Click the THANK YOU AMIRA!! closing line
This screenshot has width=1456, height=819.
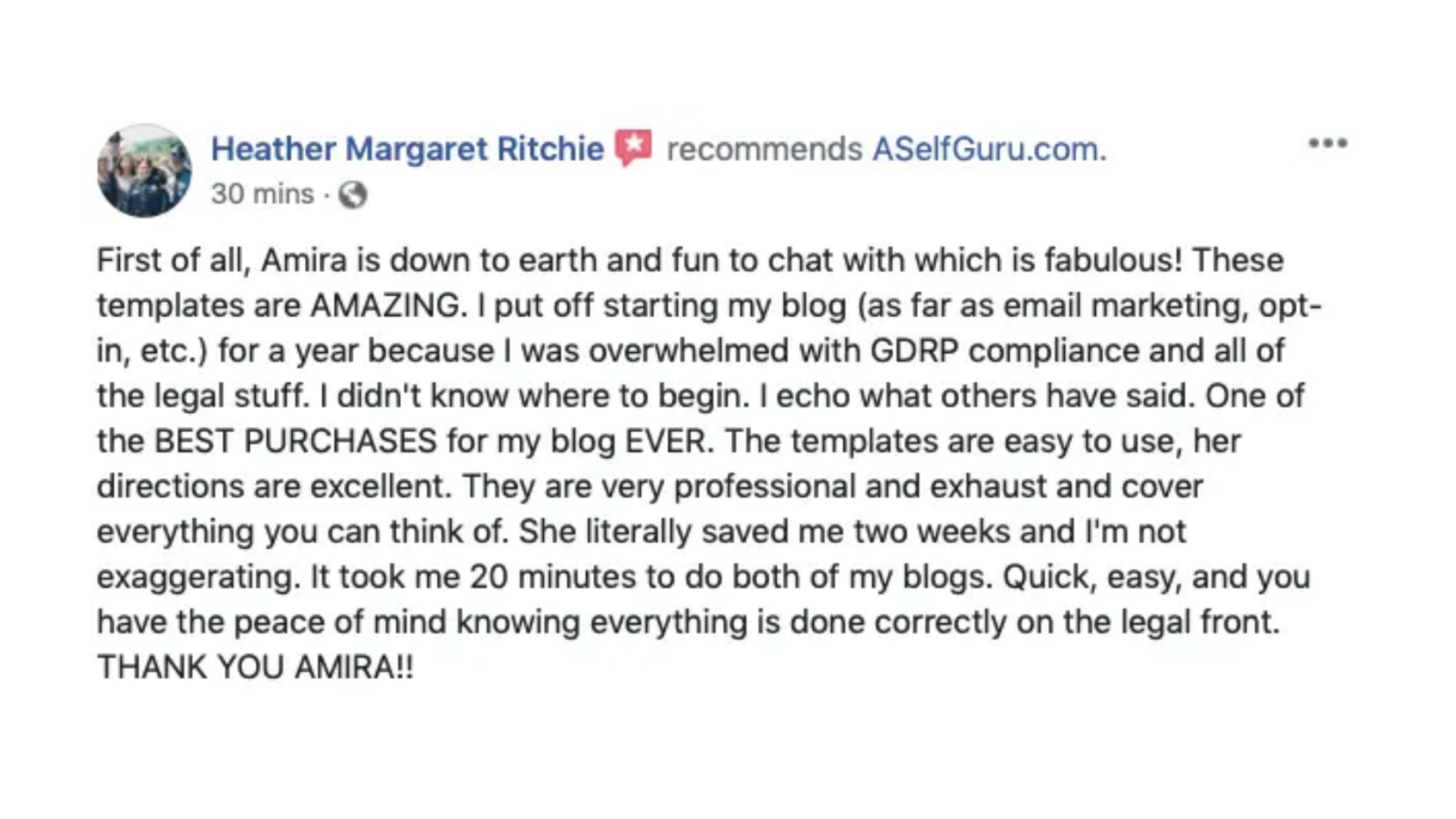(256, 667)
